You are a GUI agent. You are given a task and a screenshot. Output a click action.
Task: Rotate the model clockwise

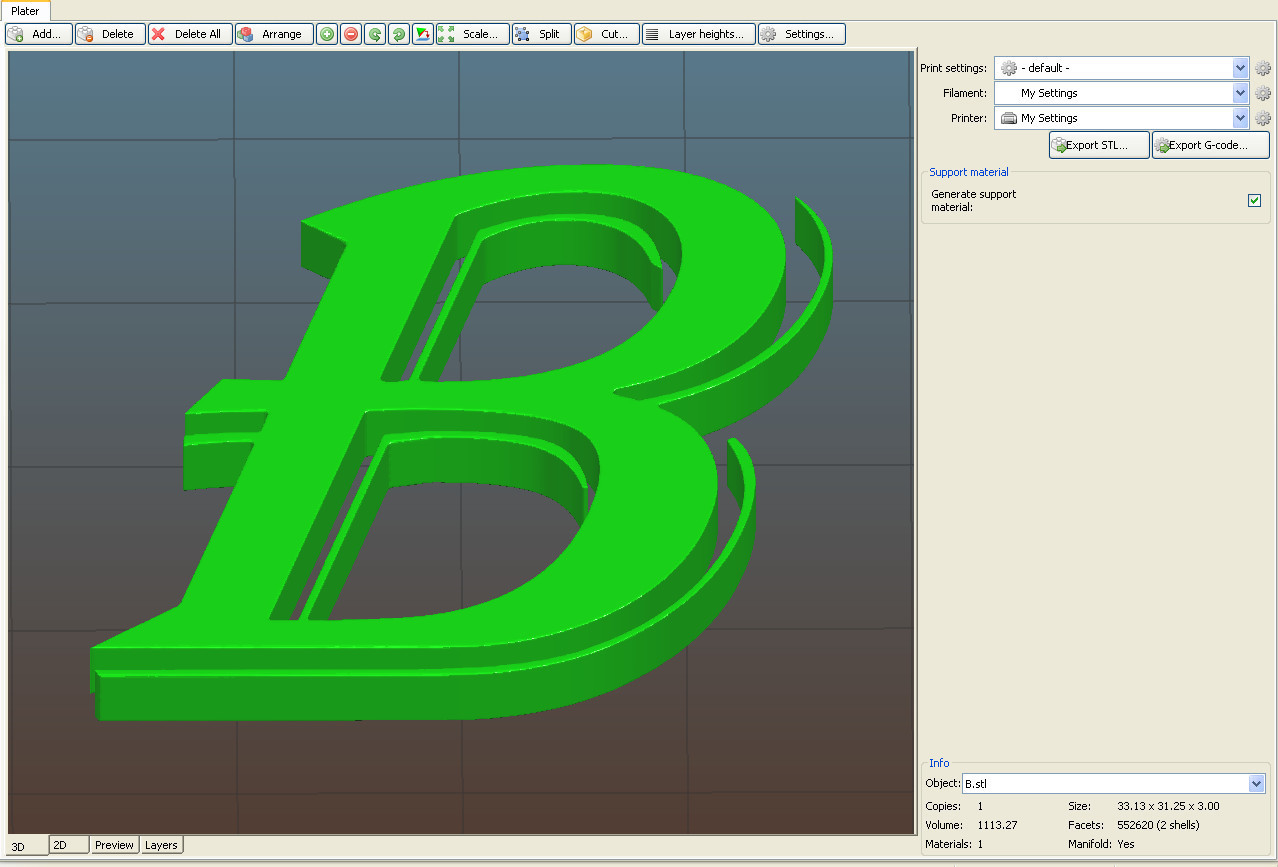tap(398, 33)
